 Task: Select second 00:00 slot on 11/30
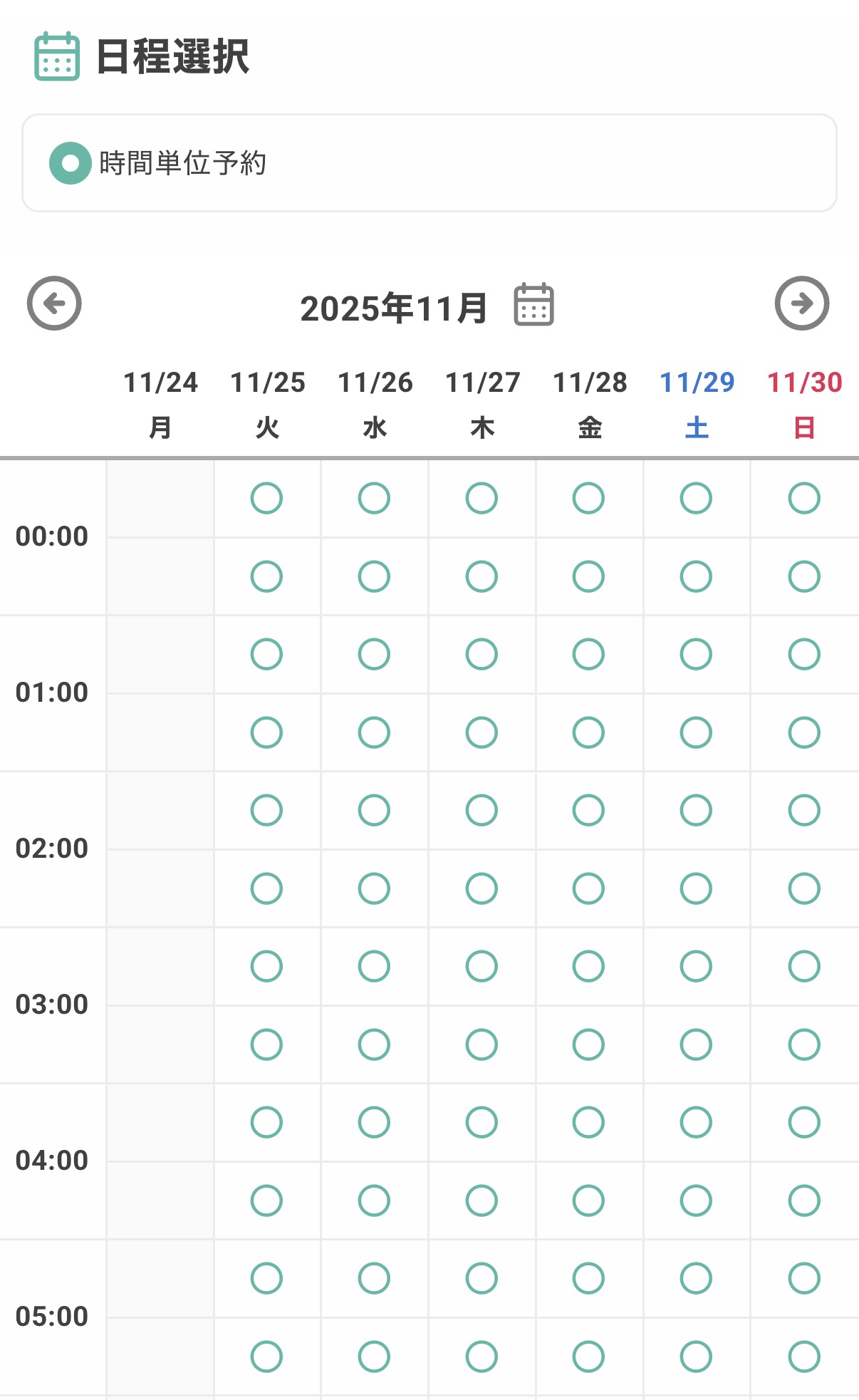click(803, 576)
